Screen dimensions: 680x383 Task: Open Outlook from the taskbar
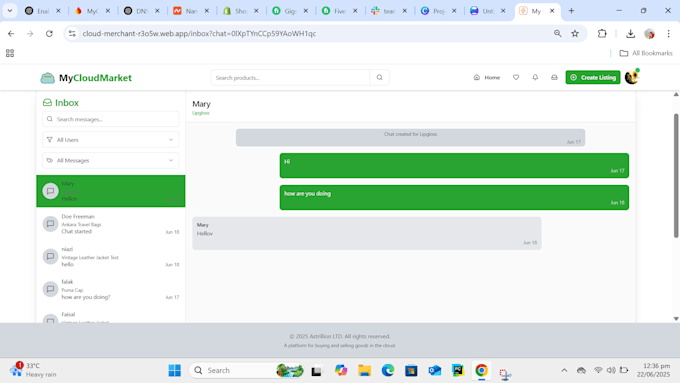[x=435, y=370]
